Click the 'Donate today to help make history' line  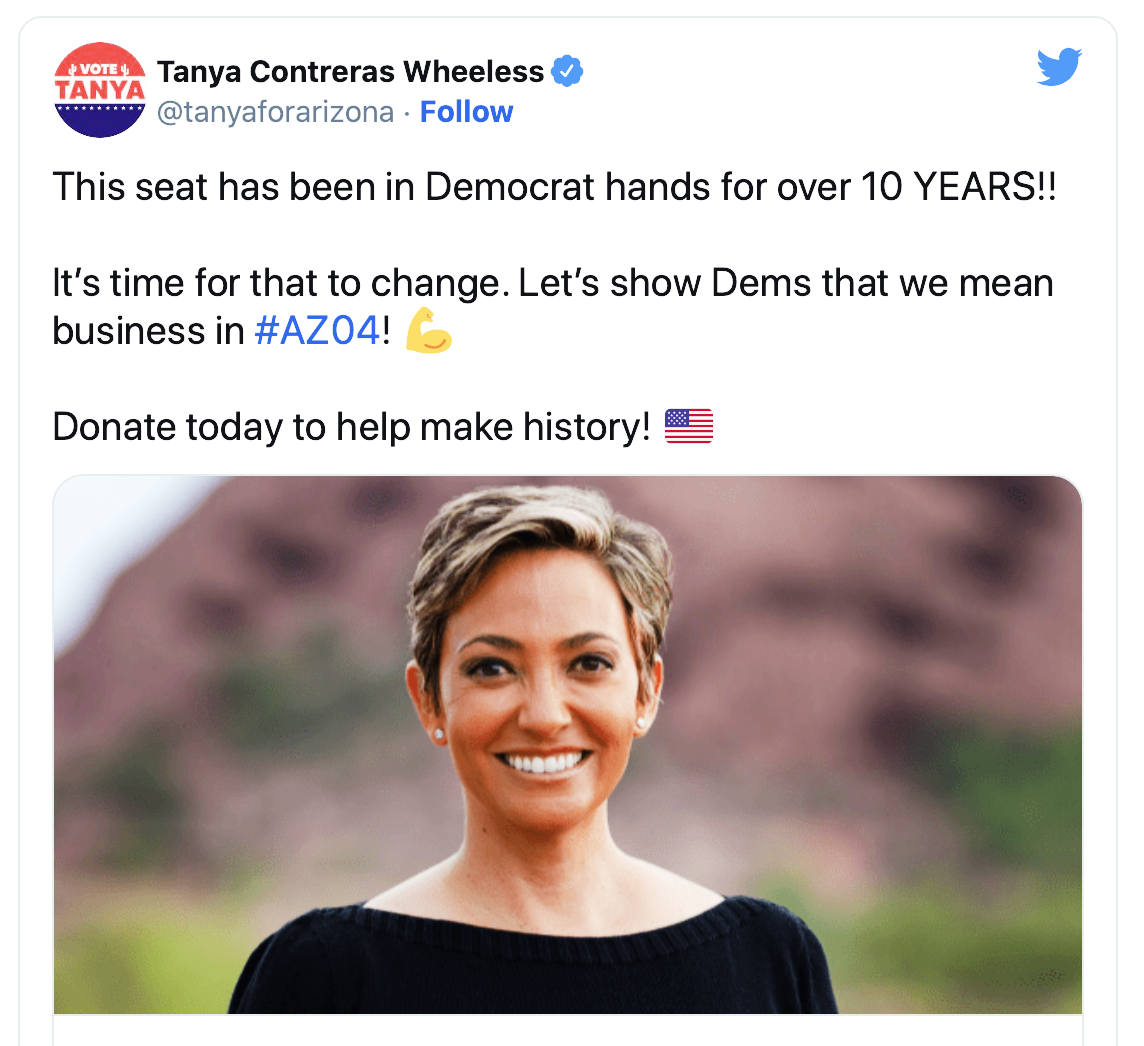click(351, 427)
